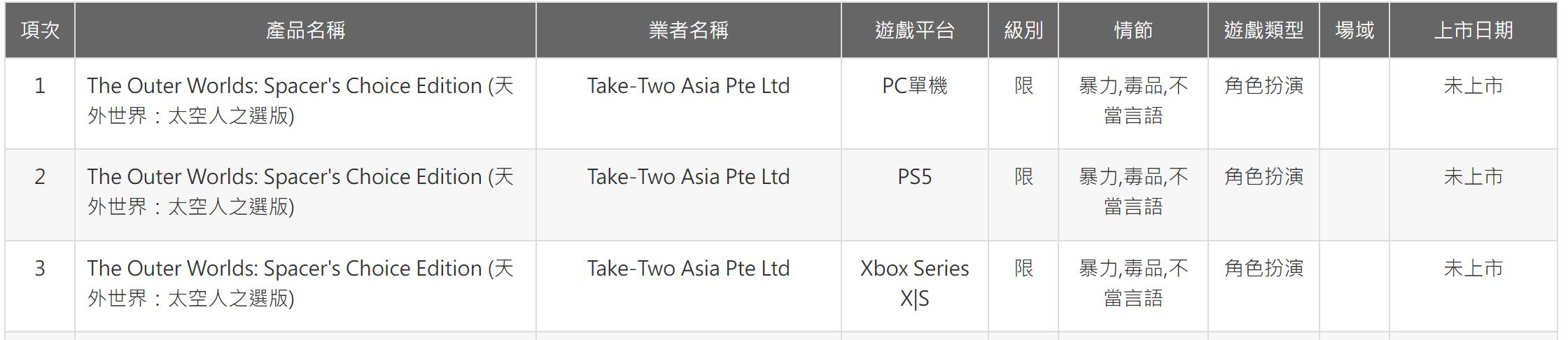Click Take-Two Asia Pte Ltd in row 3
The height and width of the screenshot is (340, 1568).
pyautogui.click(x=689, y=269)
